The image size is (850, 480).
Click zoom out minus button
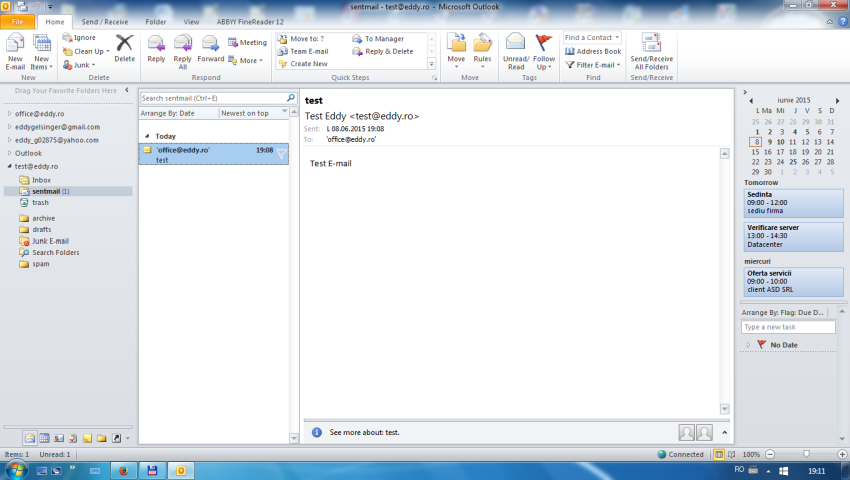click(770, 454)
